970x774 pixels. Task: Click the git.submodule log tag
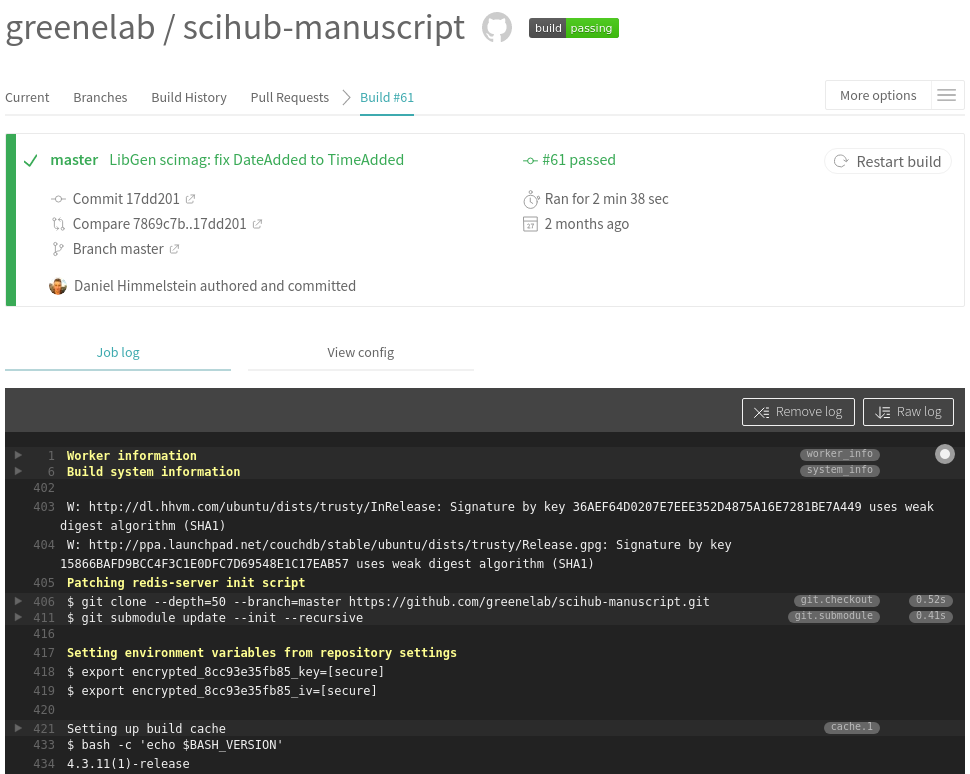(833, 616)
